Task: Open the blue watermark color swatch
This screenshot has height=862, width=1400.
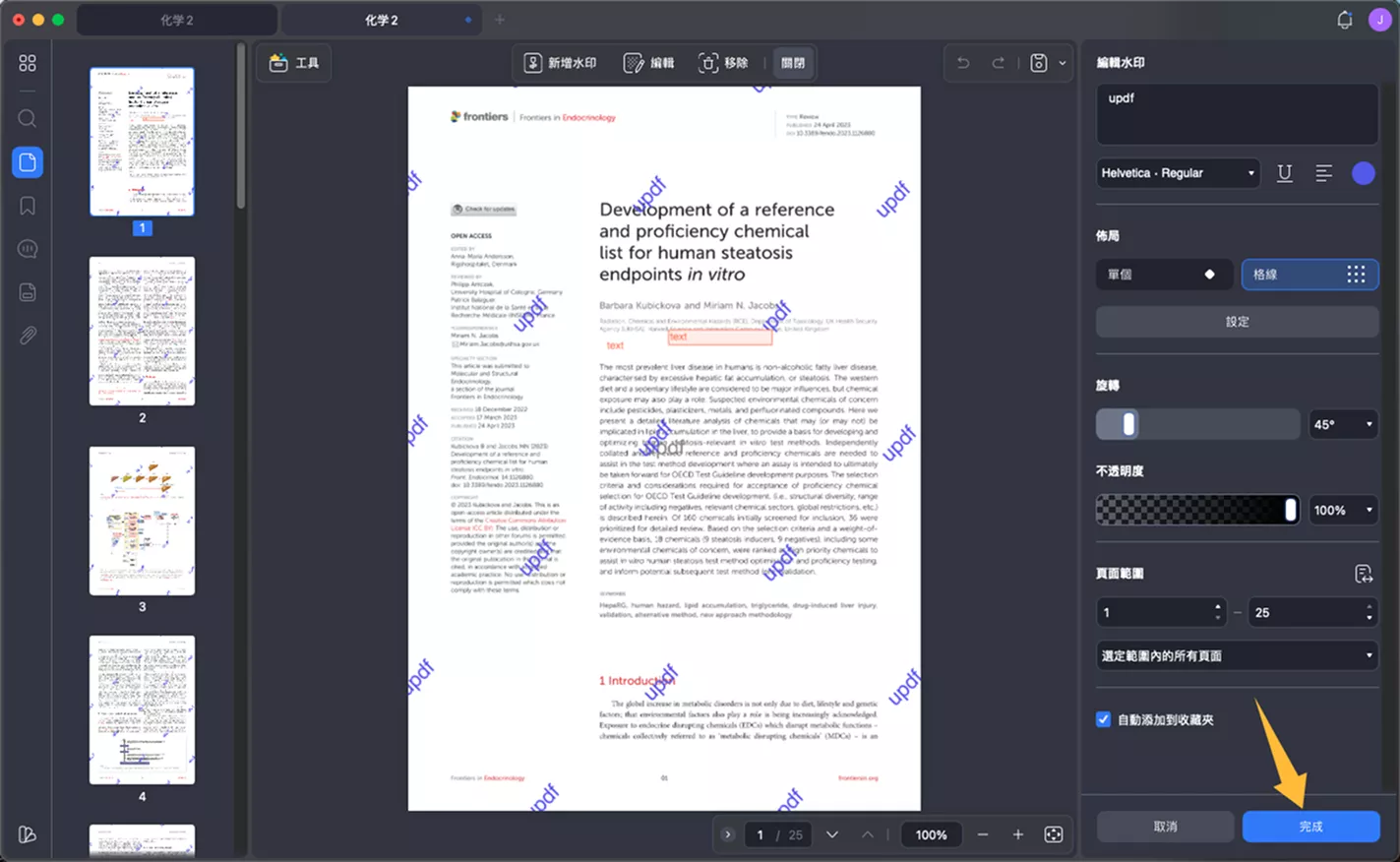Action: click(x=1364, y=173)
